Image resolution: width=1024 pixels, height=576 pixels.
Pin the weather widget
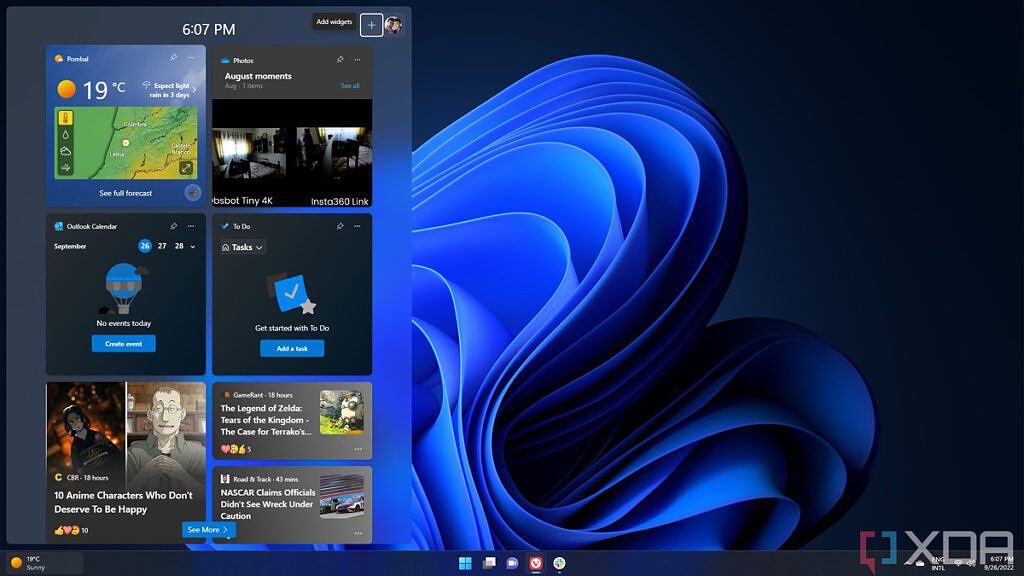172,59
